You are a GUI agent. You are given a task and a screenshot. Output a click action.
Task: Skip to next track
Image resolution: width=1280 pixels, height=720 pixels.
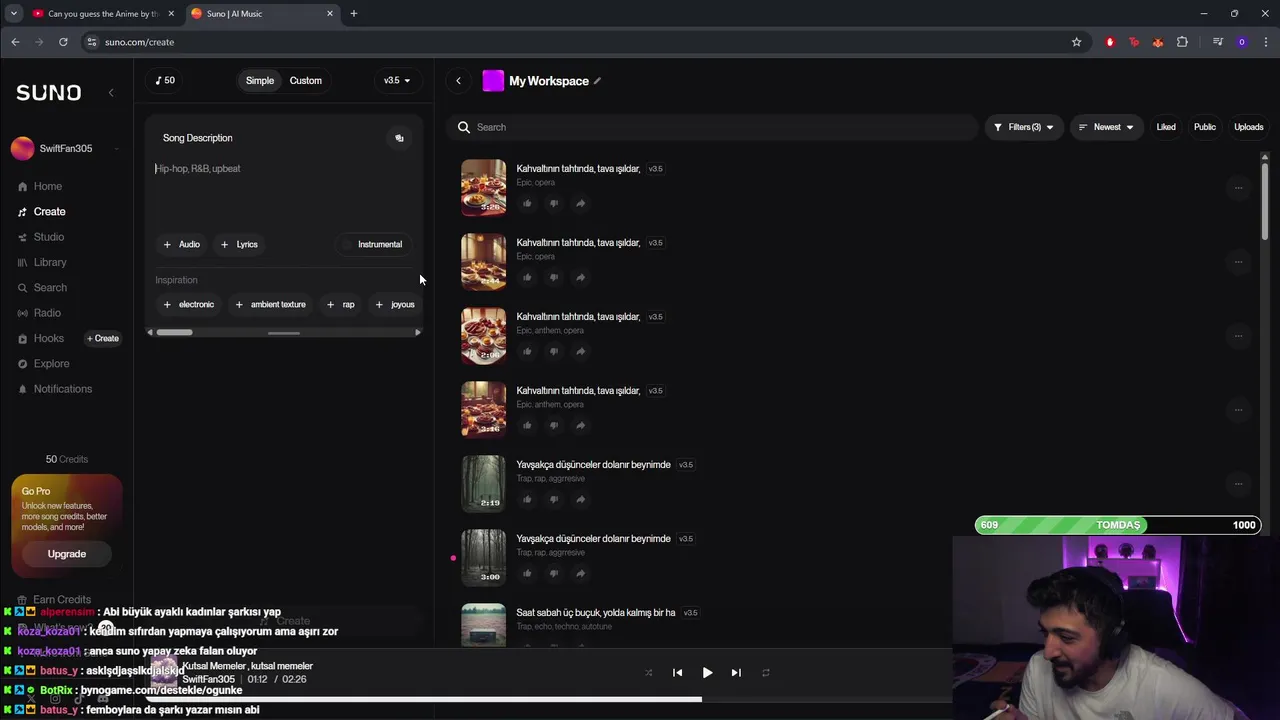click(x=736, y=673)
